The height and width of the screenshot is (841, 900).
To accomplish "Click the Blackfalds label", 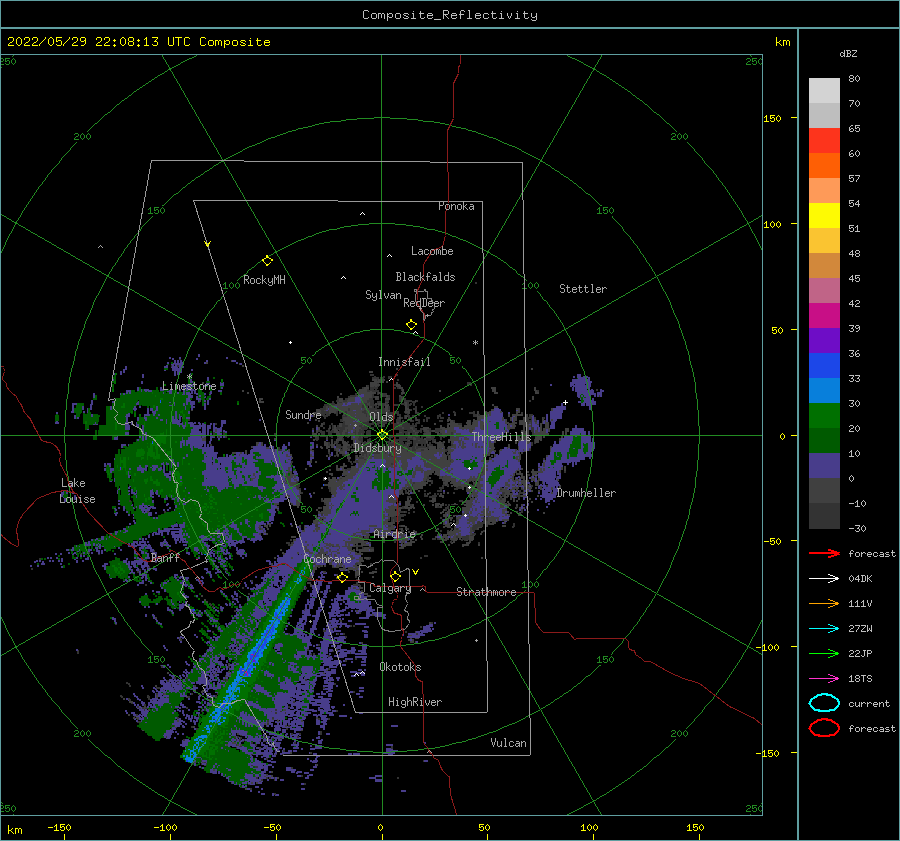I will (x=425, y=277).
